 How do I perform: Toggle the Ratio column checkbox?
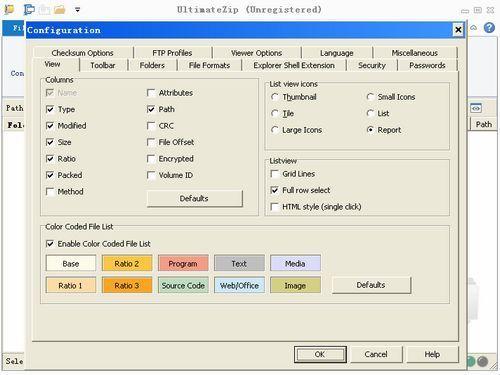point(50,159)
